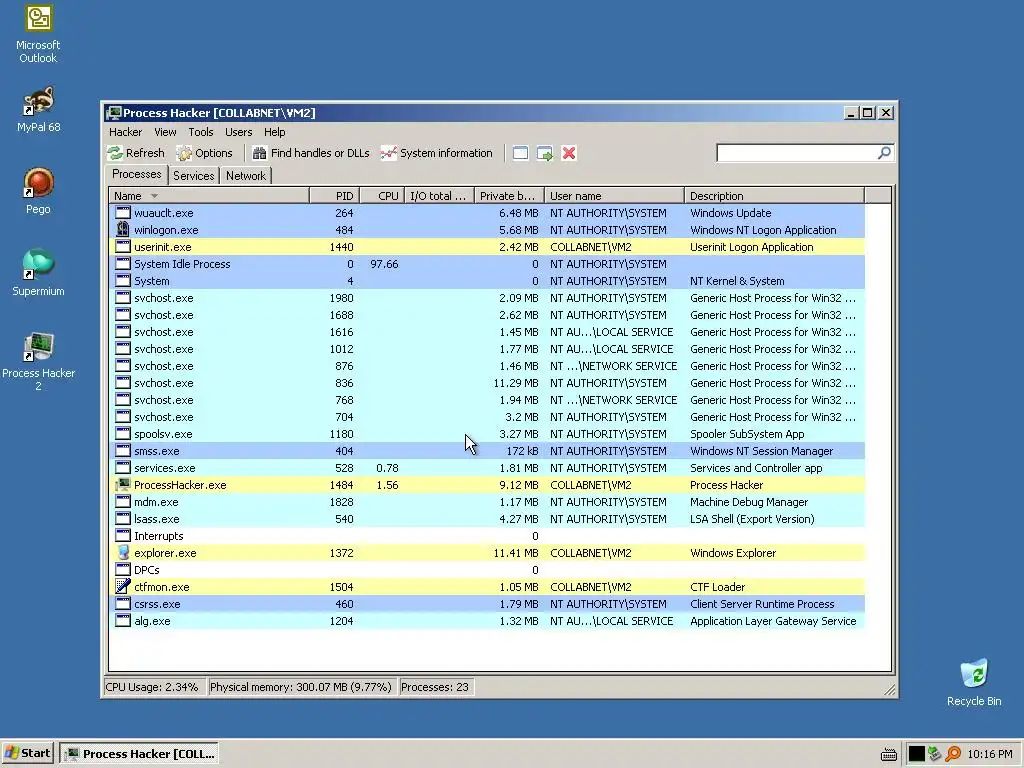Image resolution: width=1024 pixels, height=768 pixels.
Task: Click the ProcessHacker.exe process icon
Action: coord(123,485)
